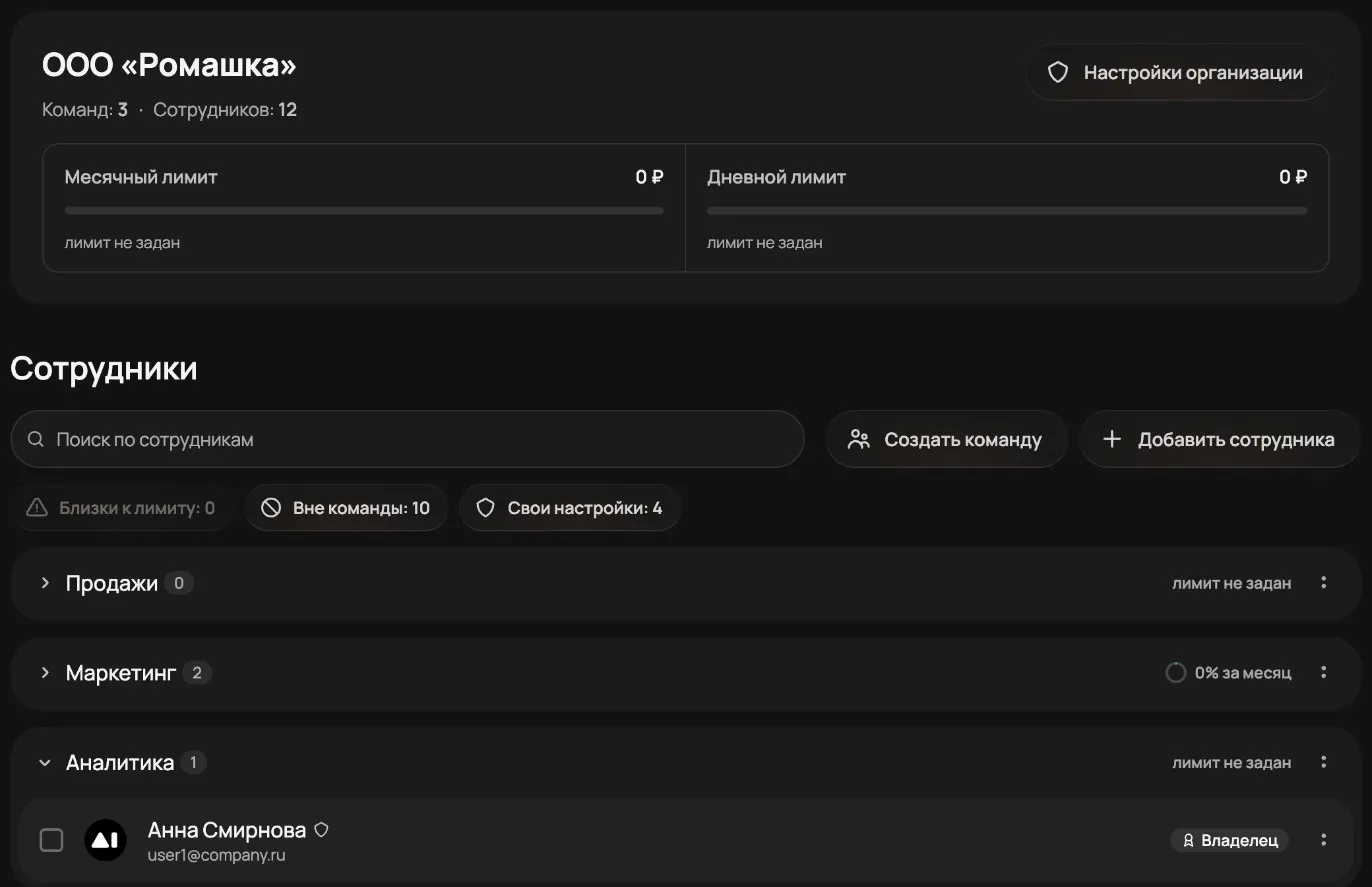The width and height of the screenshot is (1372, 887).
Task: Open Настройки организации
Action: (1177, 73)
